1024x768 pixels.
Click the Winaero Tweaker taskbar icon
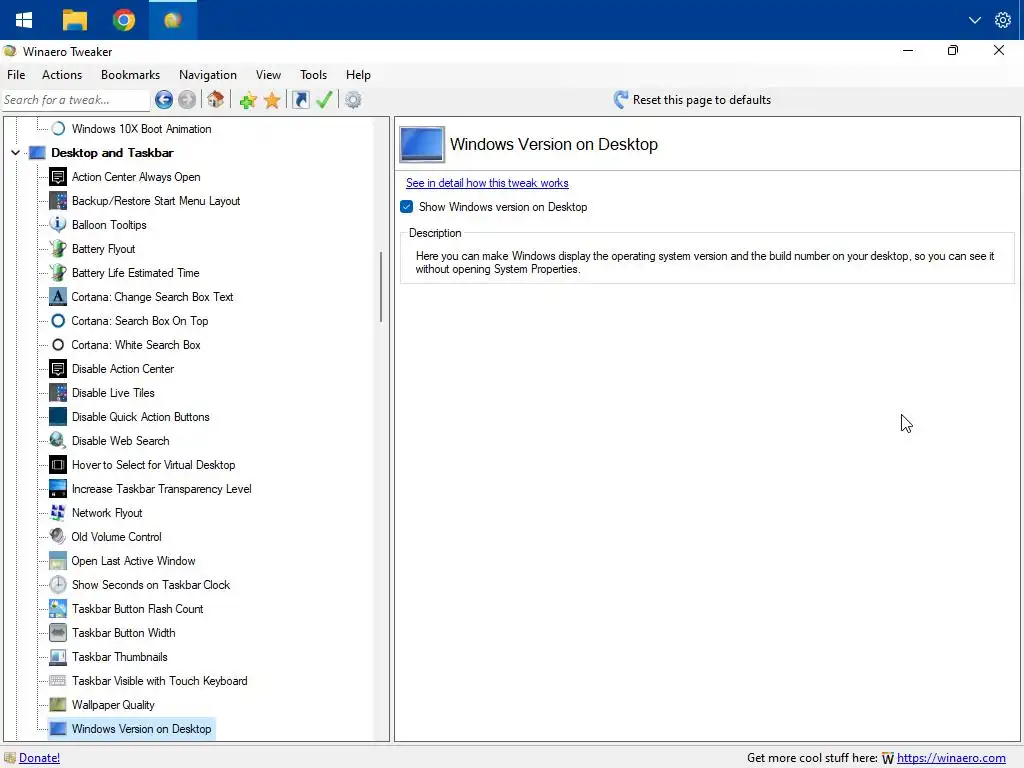click(x=173, y=20)
